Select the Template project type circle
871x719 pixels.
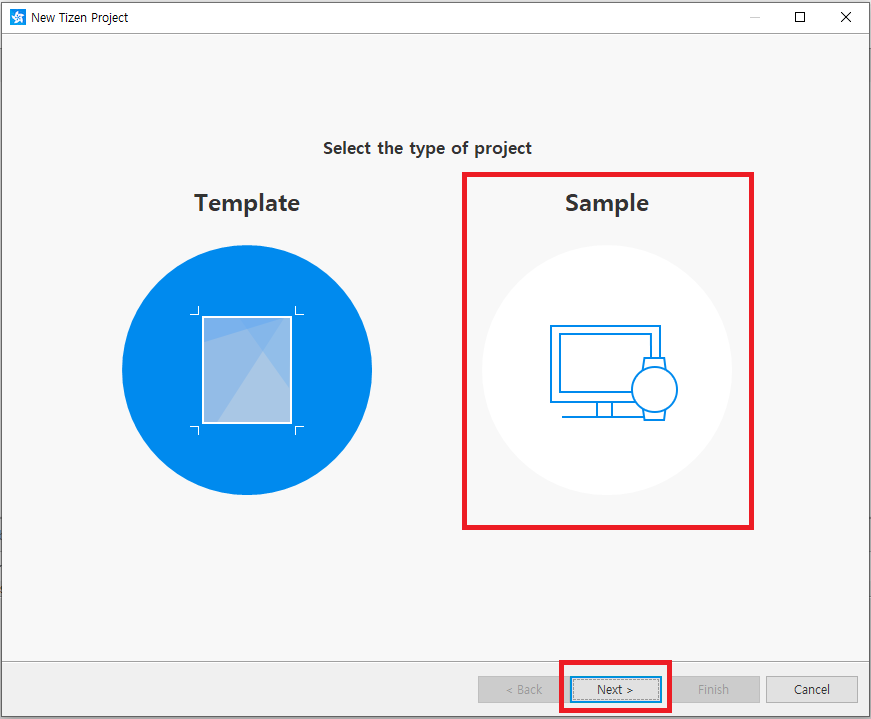[247, 370]
